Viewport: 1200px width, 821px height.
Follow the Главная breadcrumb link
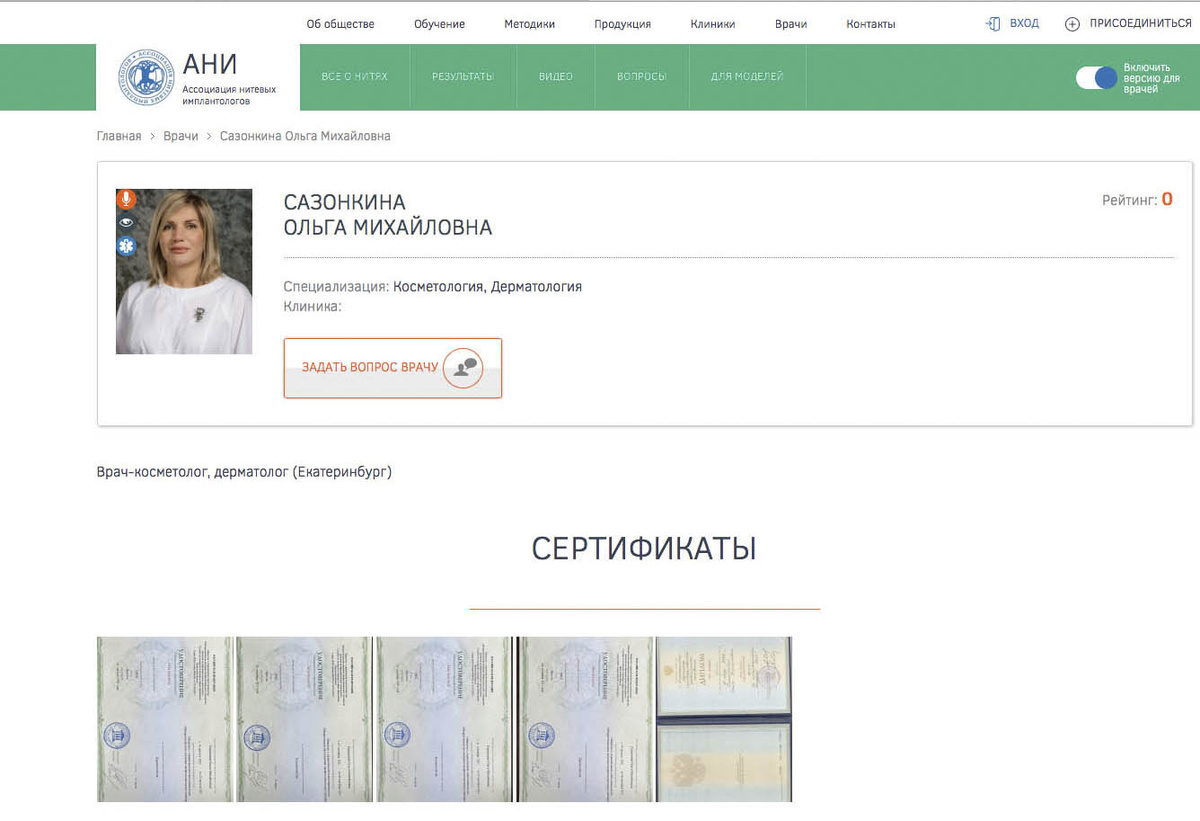(x=118, y=136)
